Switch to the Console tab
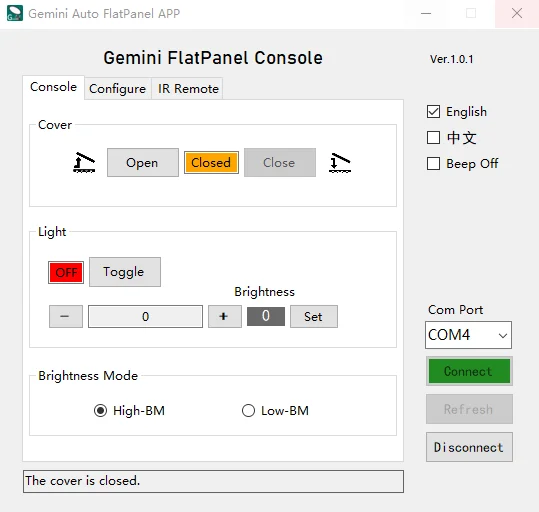The image size is (539, 512). coord(54,87)
